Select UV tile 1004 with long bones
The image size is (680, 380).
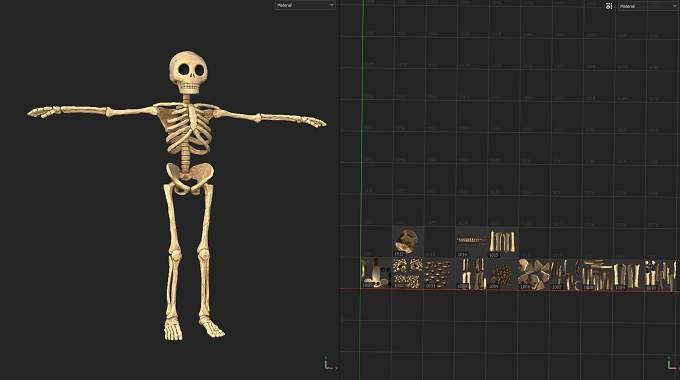tap(471, 274)
